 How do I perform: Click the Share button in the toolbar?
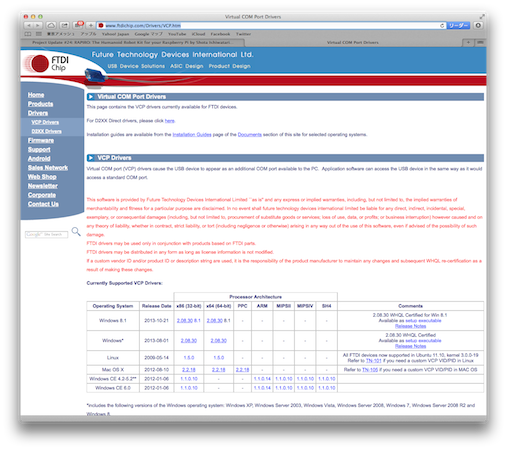(x=64, y=25)
